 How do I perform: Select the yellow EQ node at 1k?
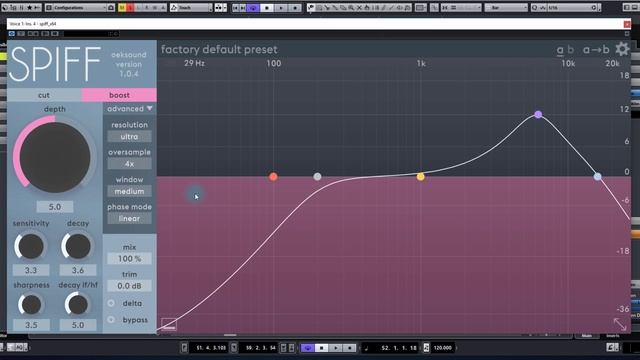click(x=420, y=177)
